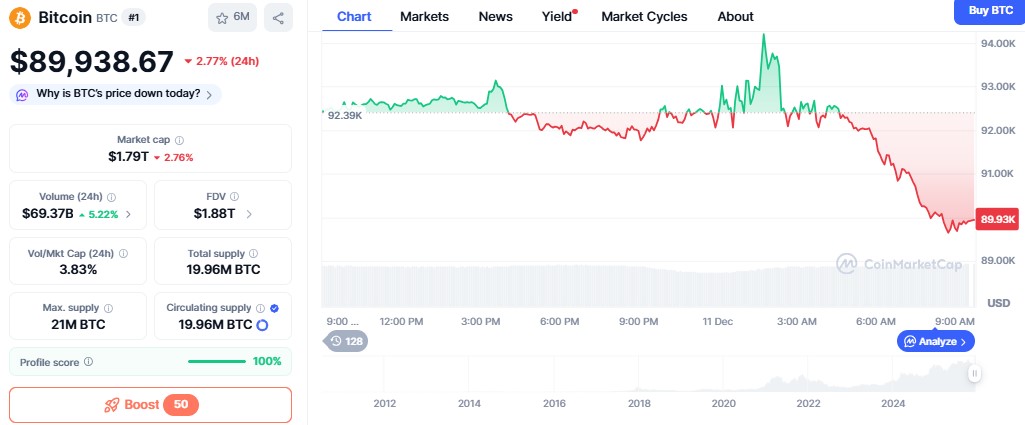Viewport: 1025px width, 425px height.
Task: Click the share icon button
Action: tap(279, 17)
